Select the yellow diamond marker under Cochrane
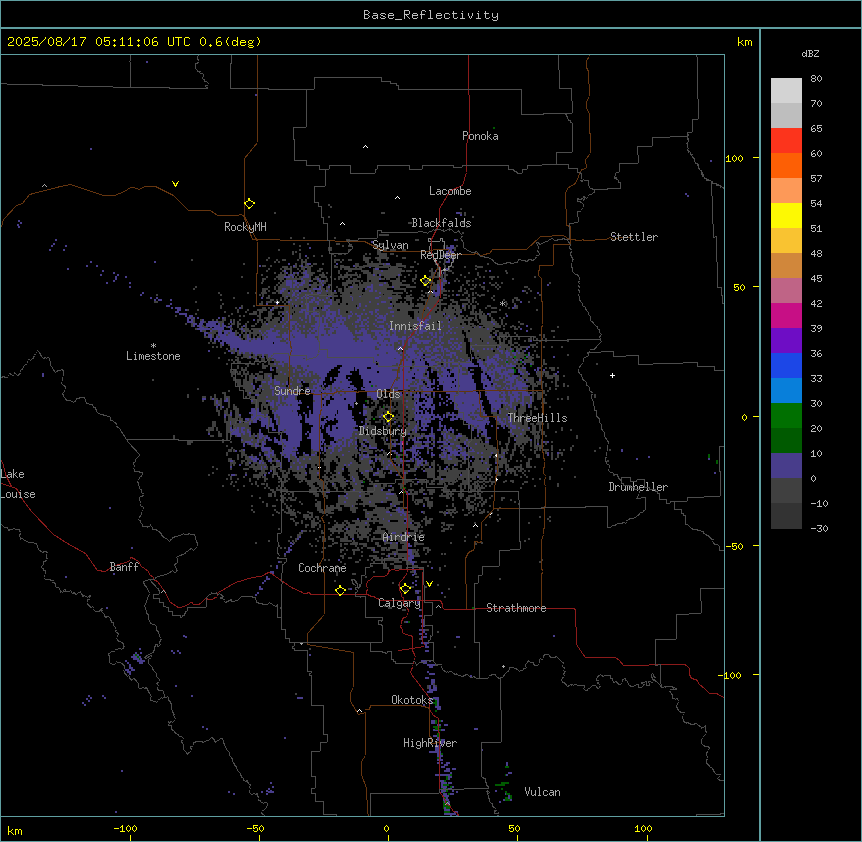This screenshot has width=862, height=842. click(x=340, y=591)
